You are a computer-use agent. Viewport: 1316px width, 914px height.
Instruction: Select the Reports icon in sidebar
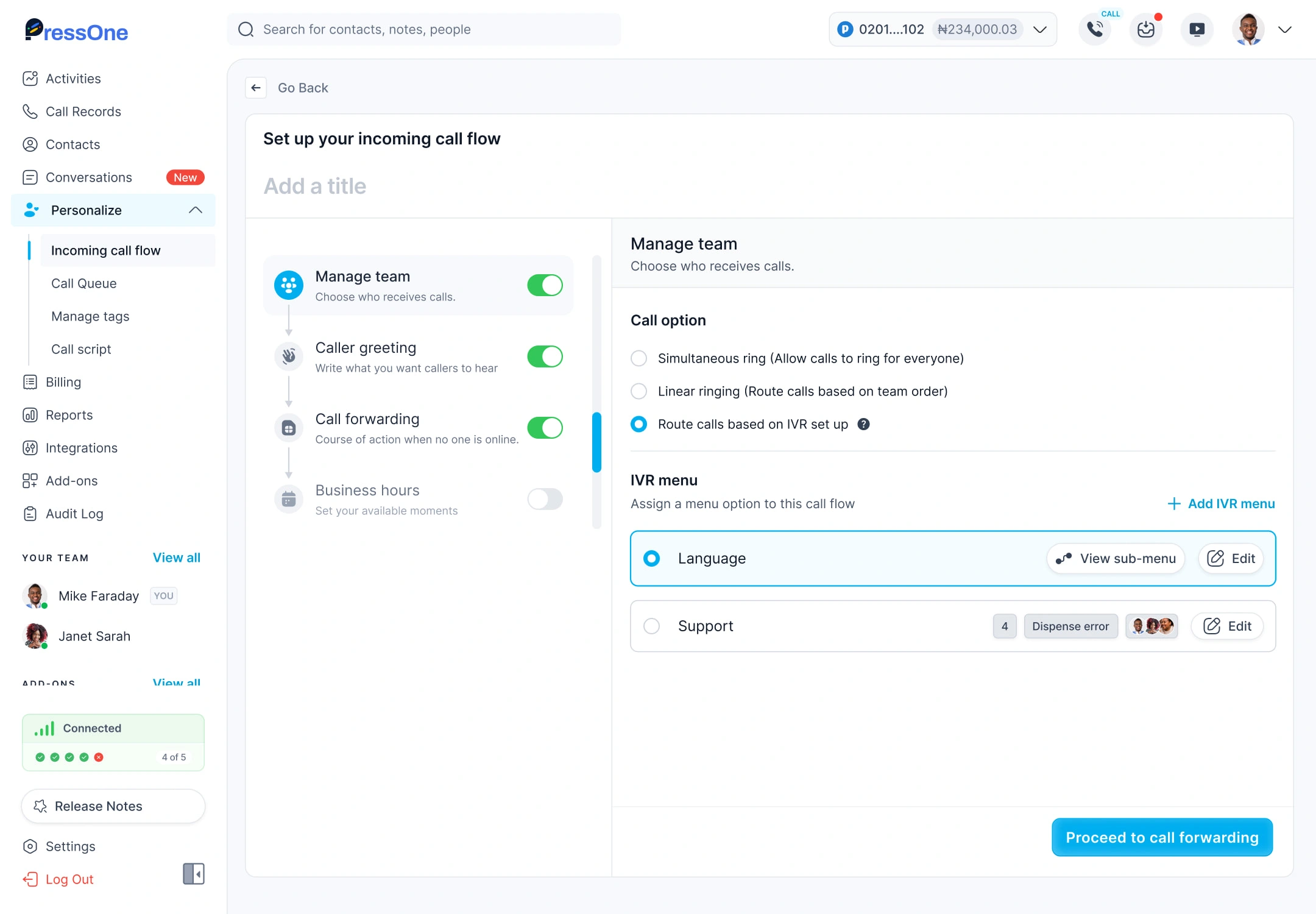31,415
